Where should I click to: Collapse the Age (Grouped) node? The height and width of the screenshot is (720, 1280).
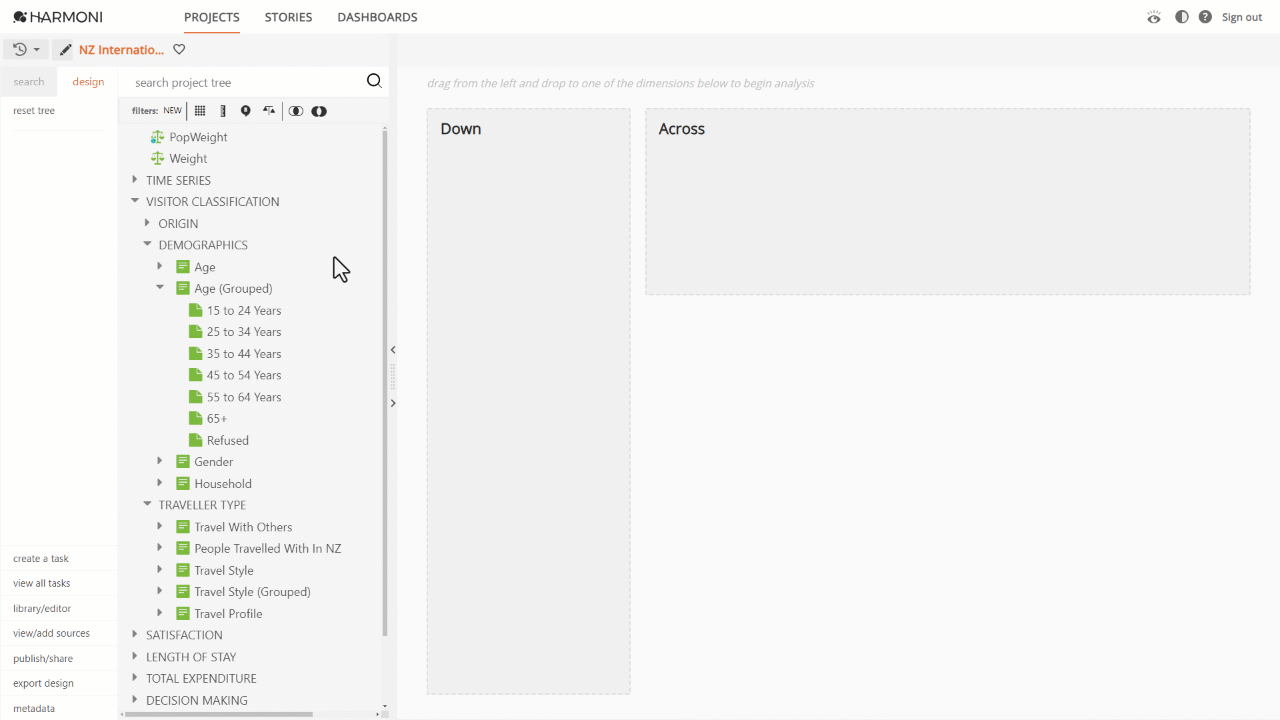tap(160, 288)
